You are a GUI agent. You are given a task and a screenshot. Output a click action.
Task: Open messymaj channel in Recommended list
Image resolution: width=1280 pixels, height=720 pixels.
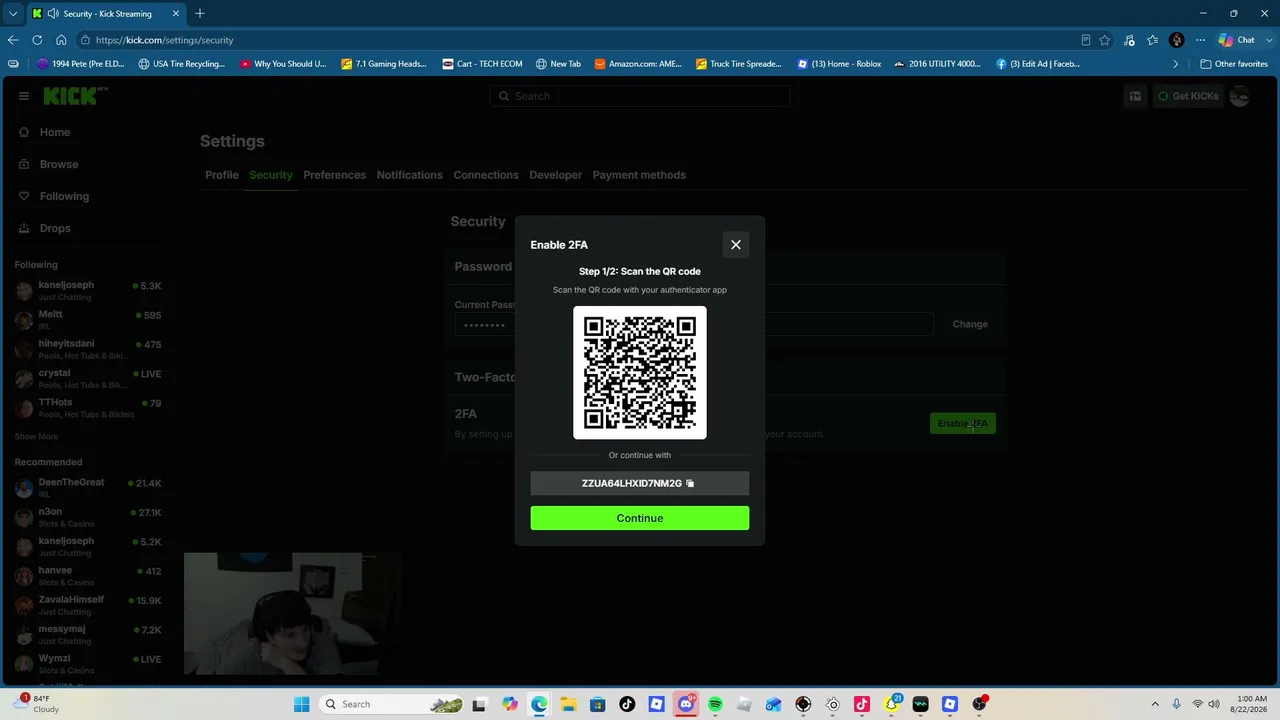pyautogui.click(x=88, y=634)
